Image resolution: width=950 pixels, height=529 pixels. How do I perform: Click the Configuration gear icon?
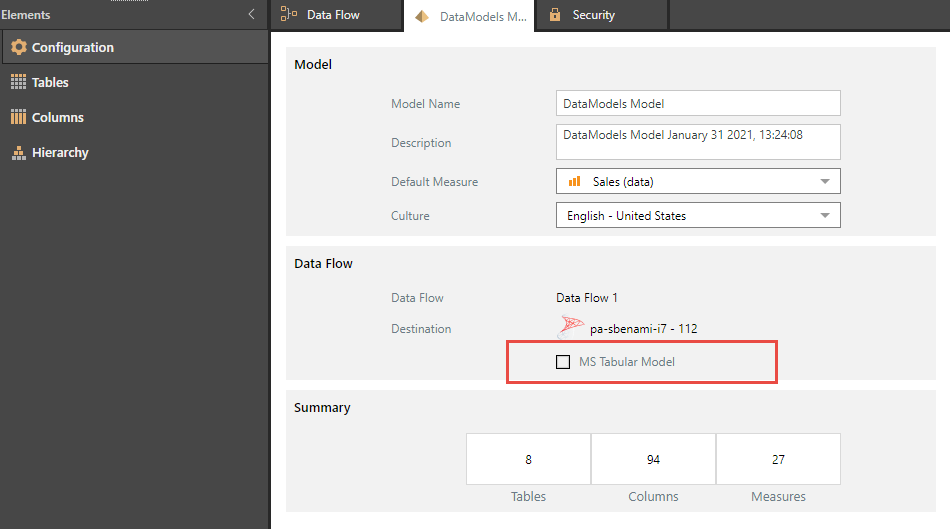pyautogui.click(x=18, y=47)
